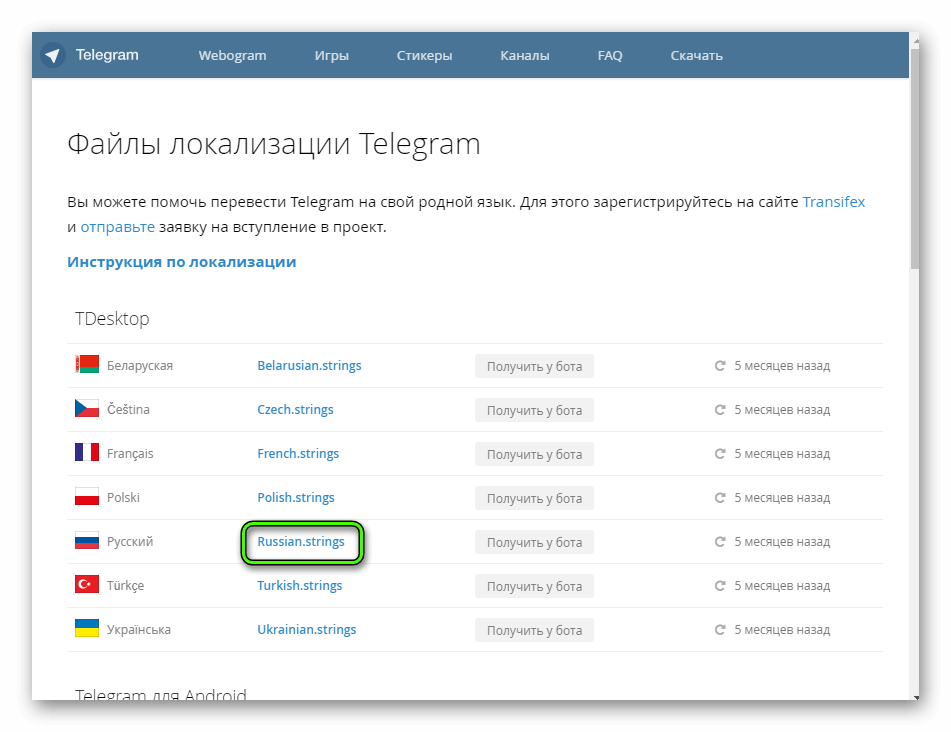Click the Turkish flag icon
This screenshot has width=951, height=732.
click(x=87, y=585)
